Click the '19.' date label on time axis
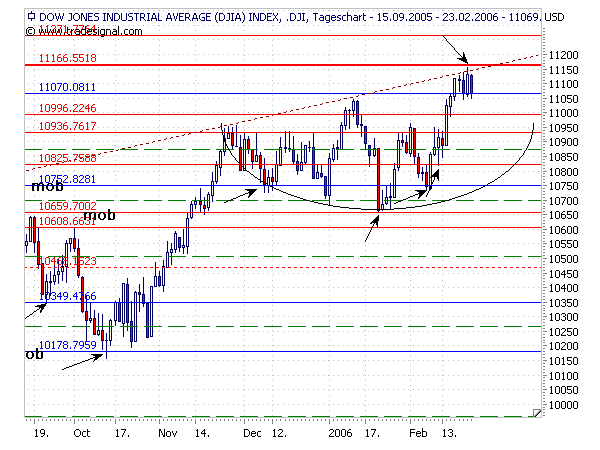 click(41, 434)
